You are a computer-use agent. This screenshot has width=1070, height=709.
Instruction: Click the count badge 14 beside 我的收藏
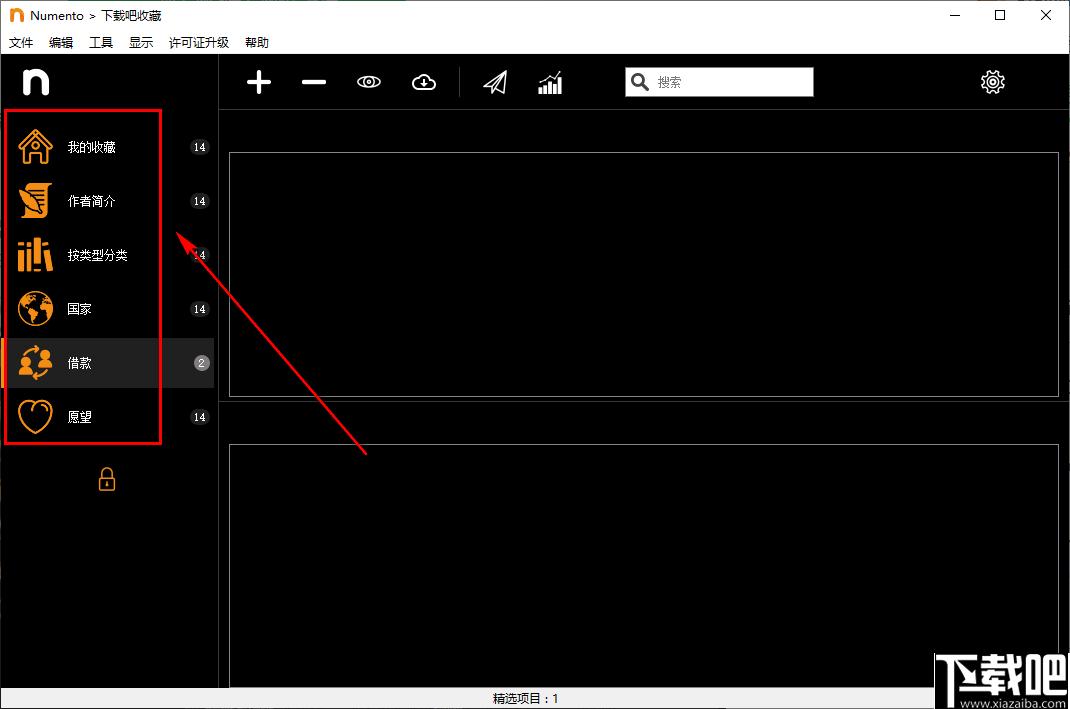pos(199,147)
